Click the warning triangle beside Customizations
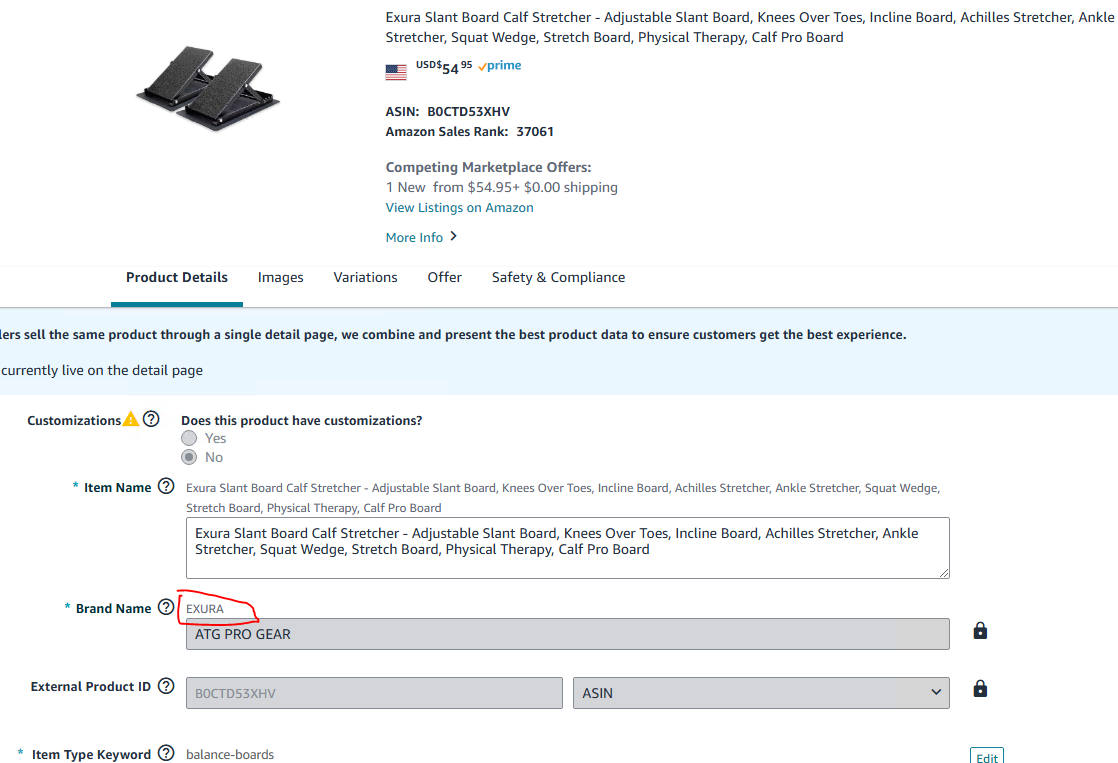Viewport: 1118px width, 763px height. click(130, 420)
